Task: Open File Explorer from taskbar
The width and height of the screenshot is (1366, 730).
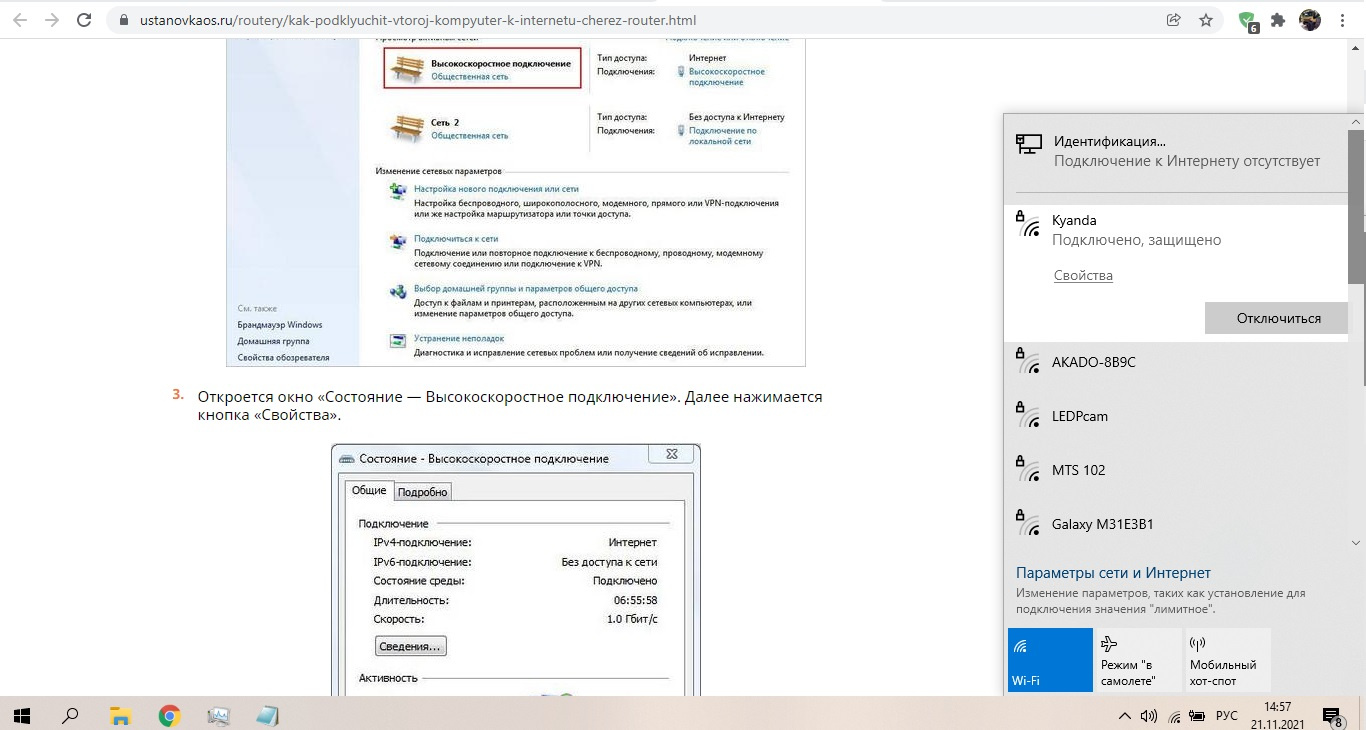Action: click(120, 716)
